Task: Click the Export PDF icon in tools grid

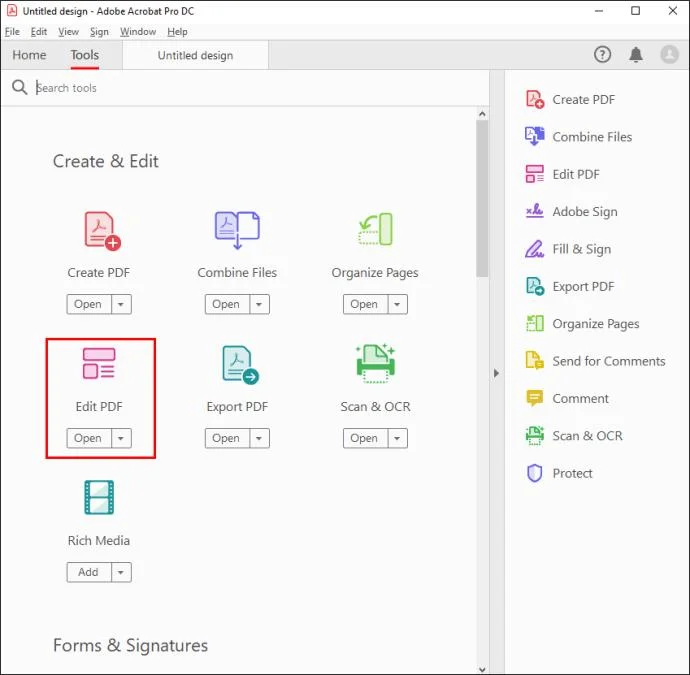Action: [x=240, y=365]
